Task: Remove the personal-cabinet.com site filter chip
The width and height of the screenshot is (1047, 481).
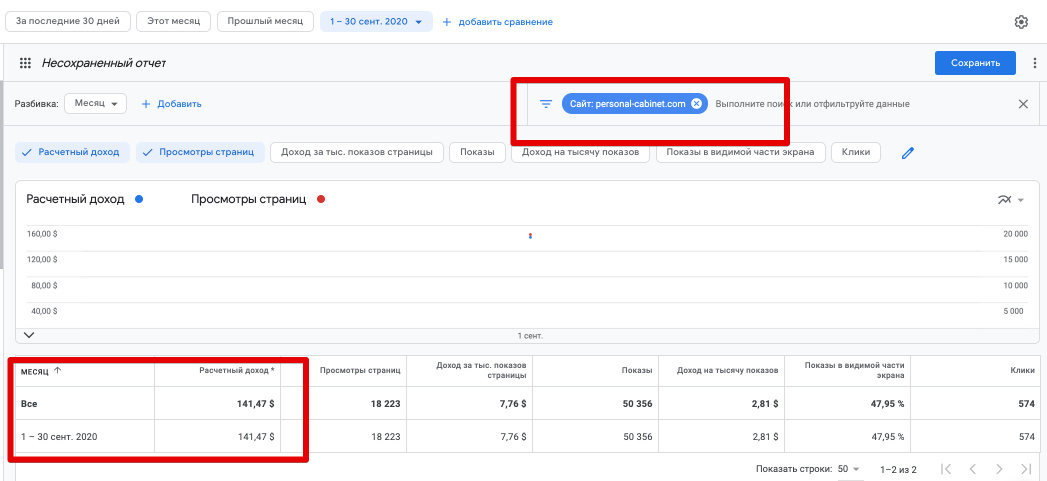Action: [x=696, y=104]
